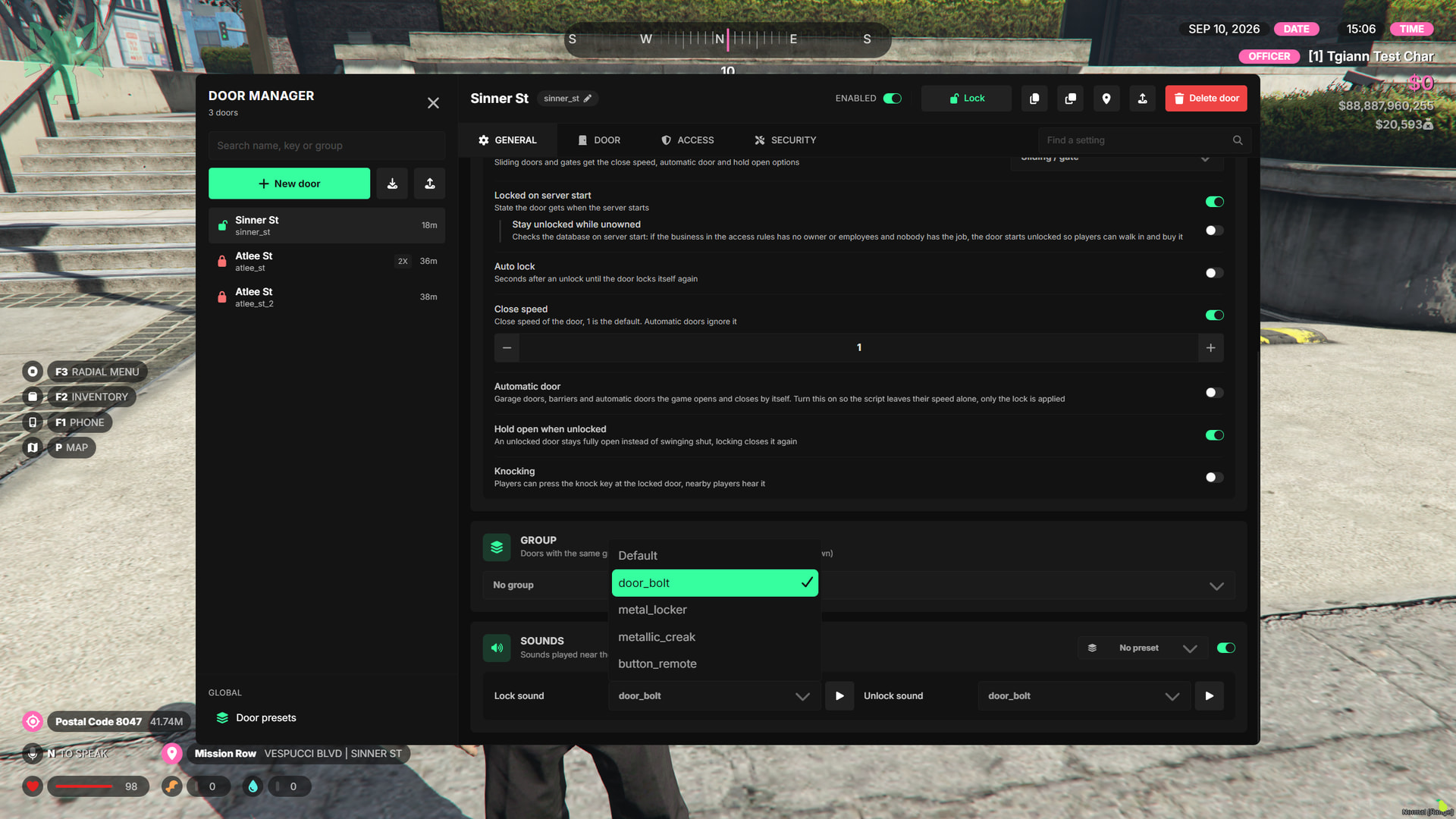Image resolution: width=1456 pixels, height=819 pixels.
Task: Select the Sinner St door row
Action: 327,225
